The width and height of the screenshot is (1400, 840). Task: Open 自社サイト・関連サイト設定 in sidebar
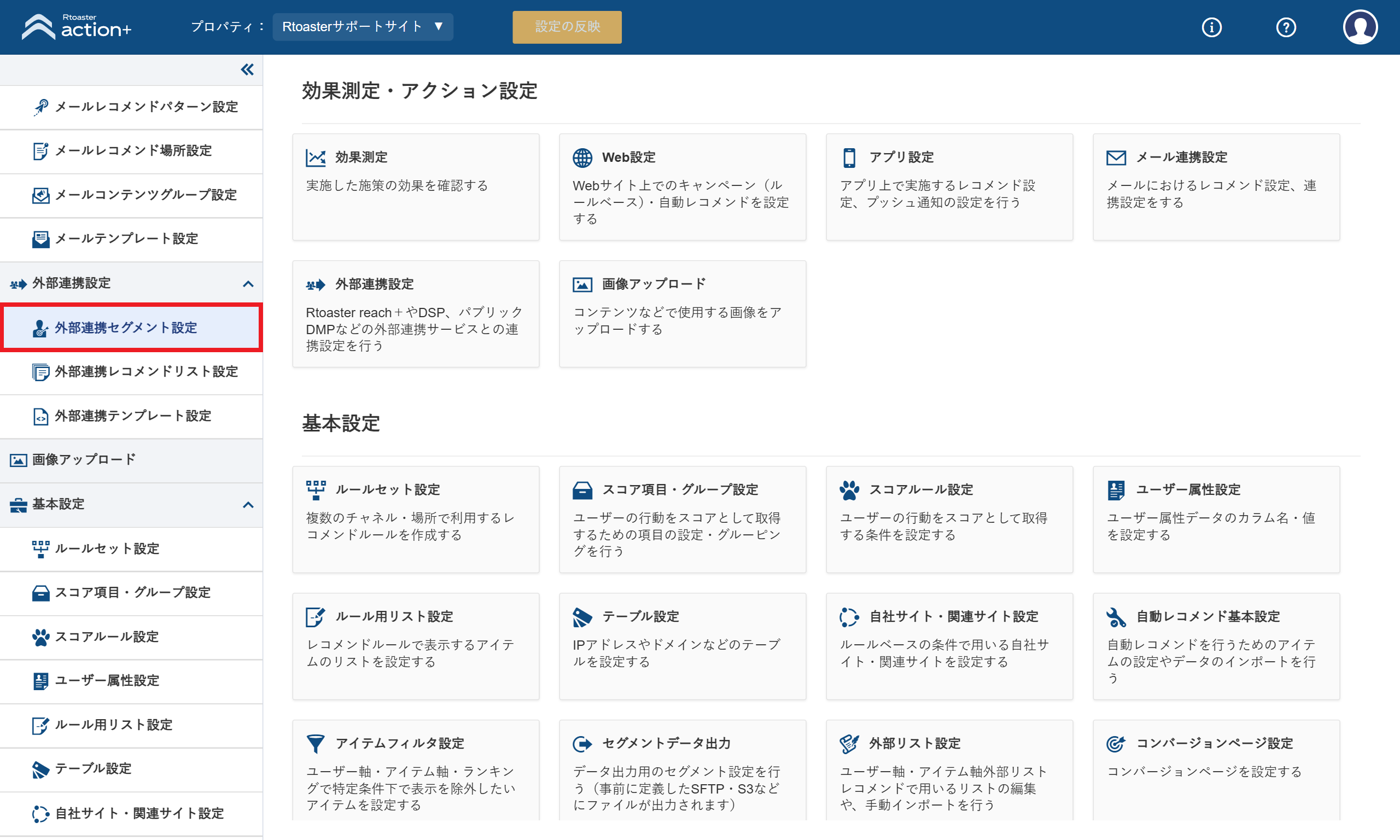click(131, 814)
